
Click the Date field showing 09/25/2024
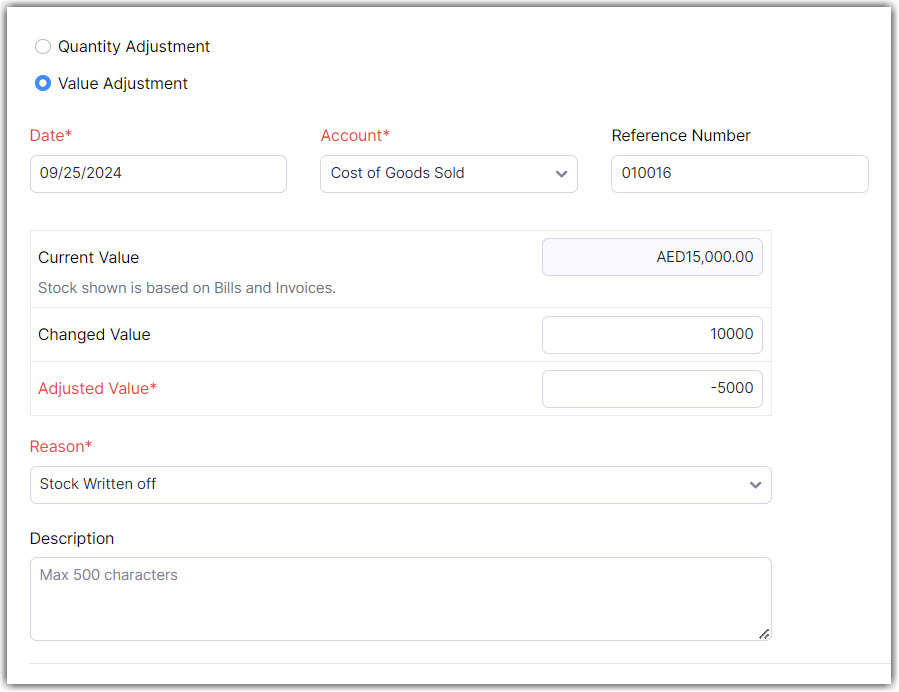158,174
